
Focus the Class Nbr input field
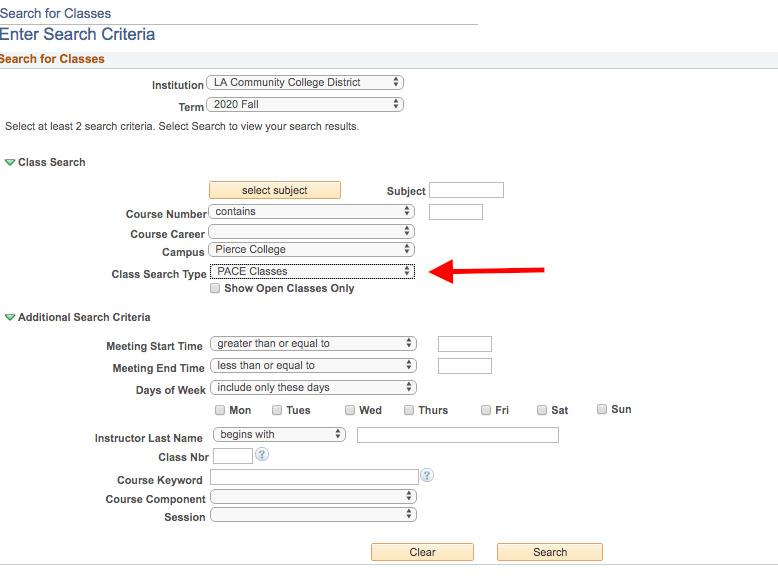pos(233,456)
